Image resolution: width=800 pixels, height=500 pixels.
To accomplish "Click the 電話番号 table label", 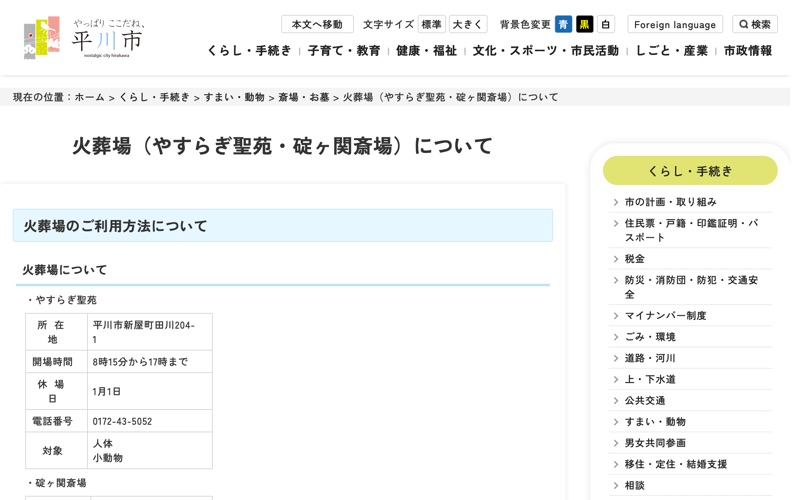I will [x=53, y=421].
